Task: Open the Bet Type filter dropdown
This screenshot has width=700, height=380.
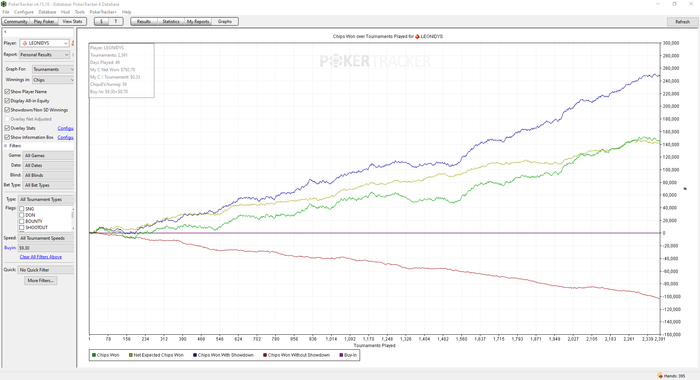Action: click(48, 185)
